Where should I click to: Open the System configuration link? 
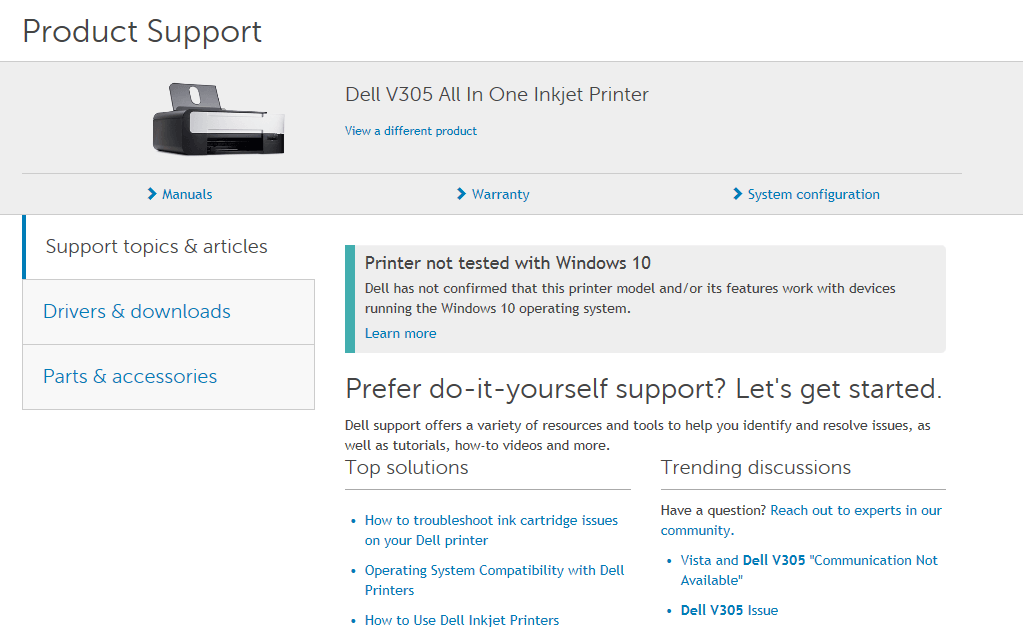[x=814, y=194]
